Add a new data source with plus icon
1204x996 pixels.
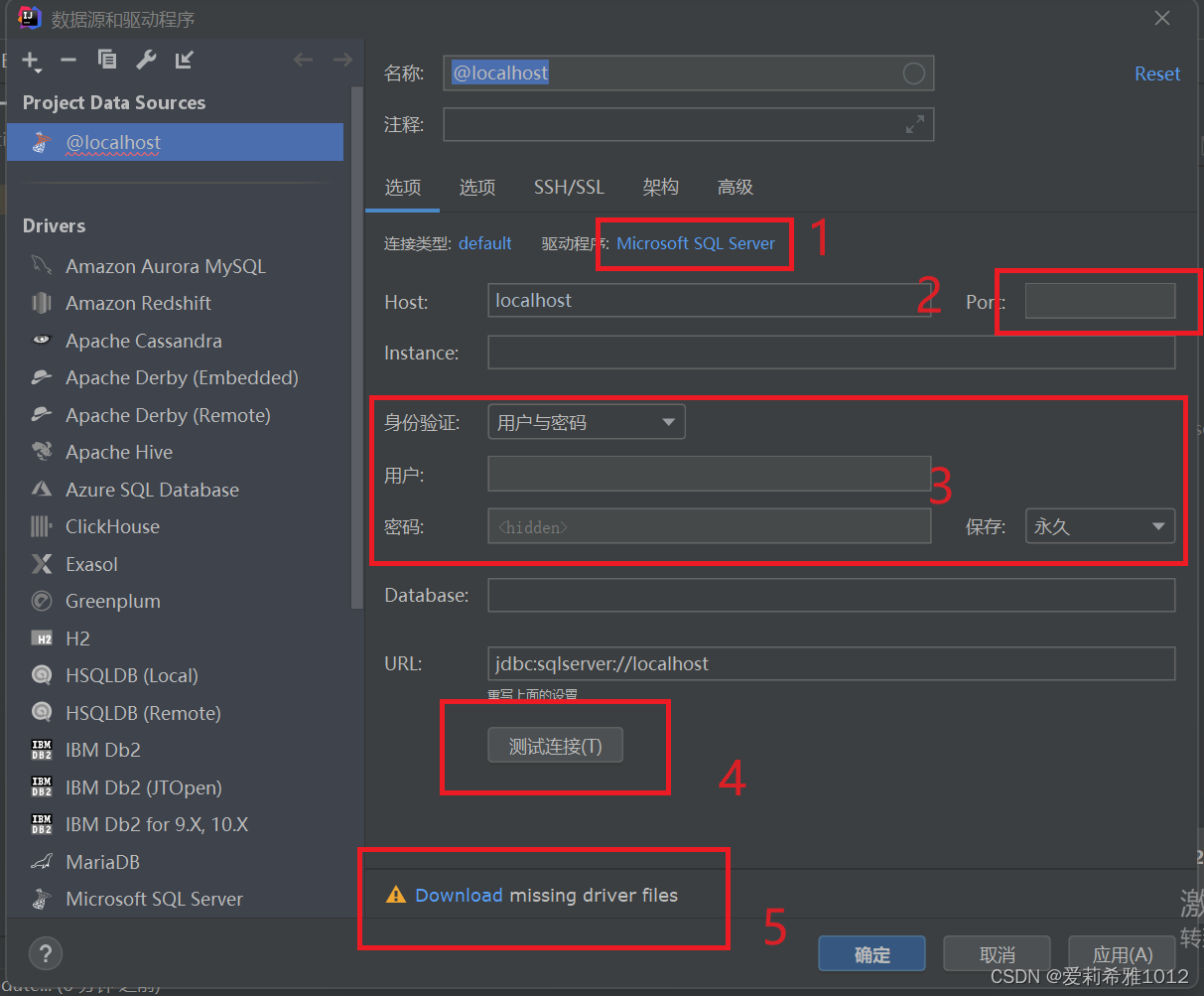[x=31, y=60]
